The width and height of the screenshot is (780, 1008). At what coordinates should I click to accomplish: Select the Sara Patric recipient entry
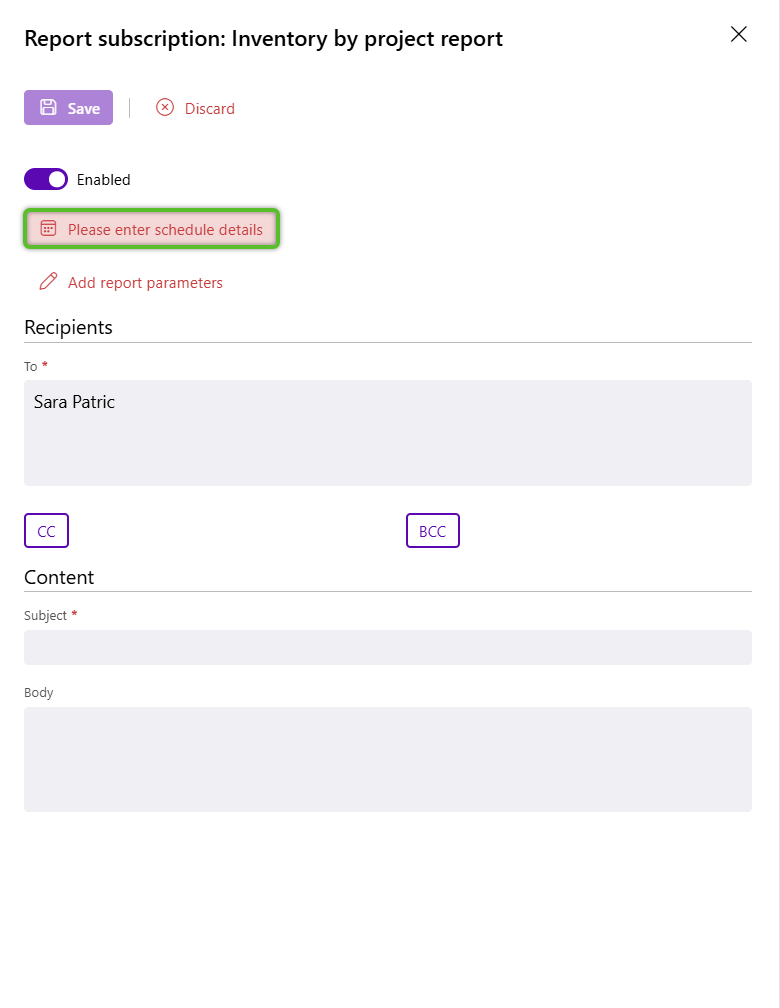(74, 402)
